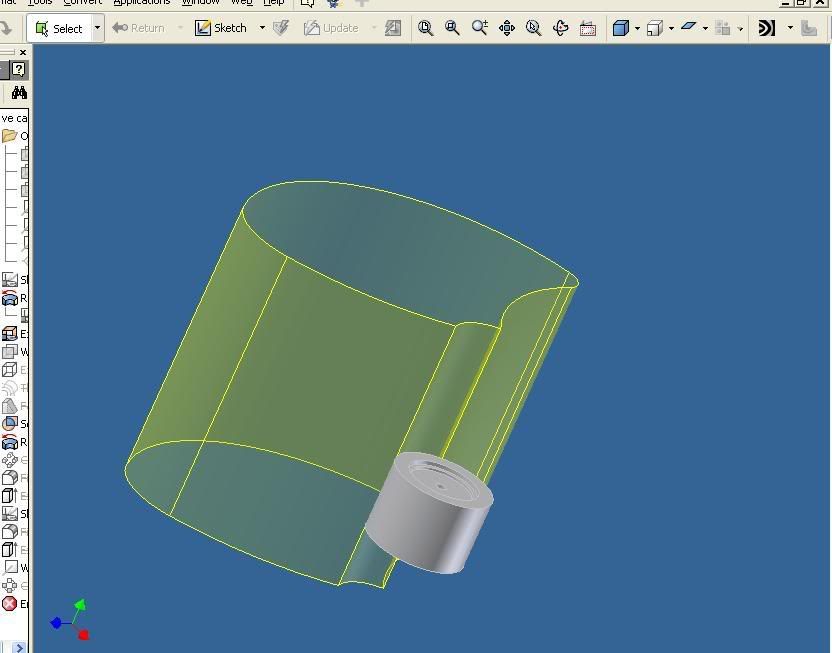Click the ground shadow plane icon

click(x=689, y=27)
